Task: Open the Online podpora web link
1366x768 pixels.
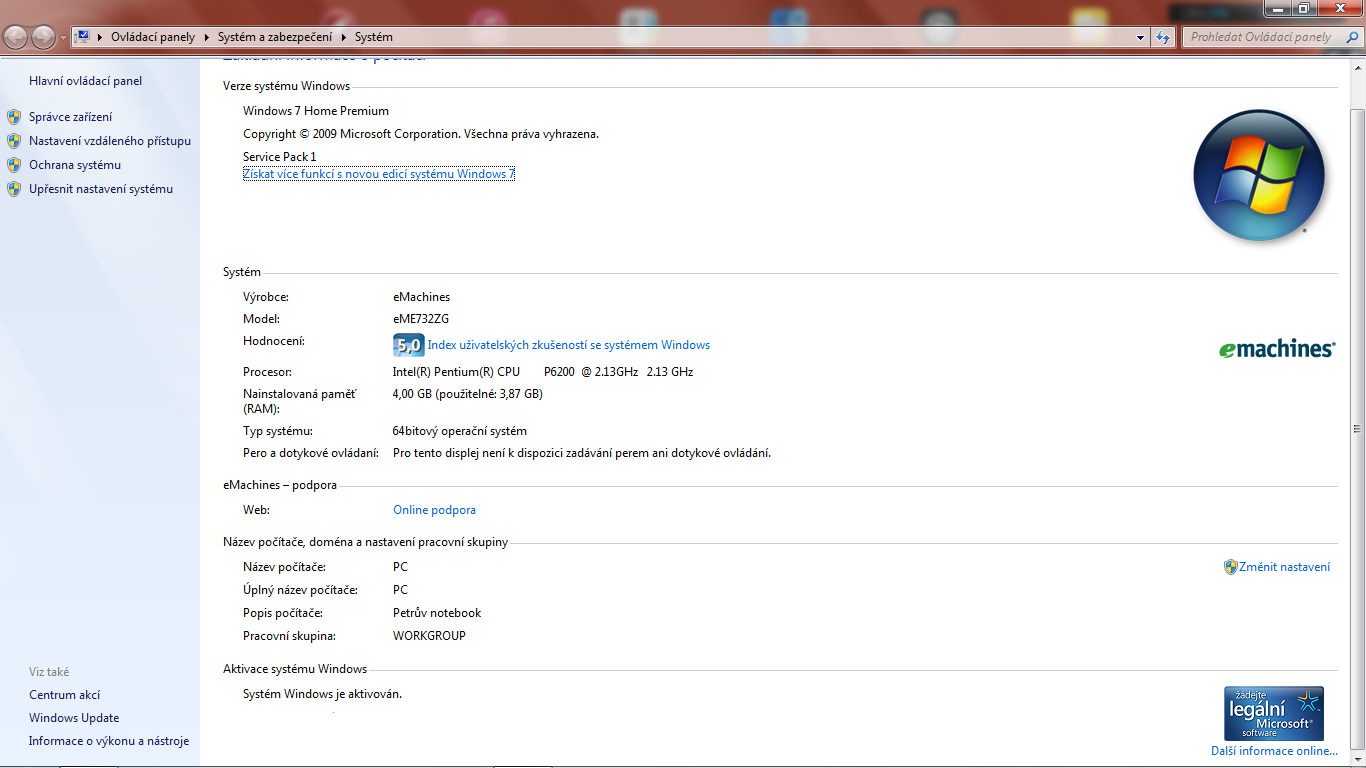Action: pyautogui.click(x=435, y=510)
